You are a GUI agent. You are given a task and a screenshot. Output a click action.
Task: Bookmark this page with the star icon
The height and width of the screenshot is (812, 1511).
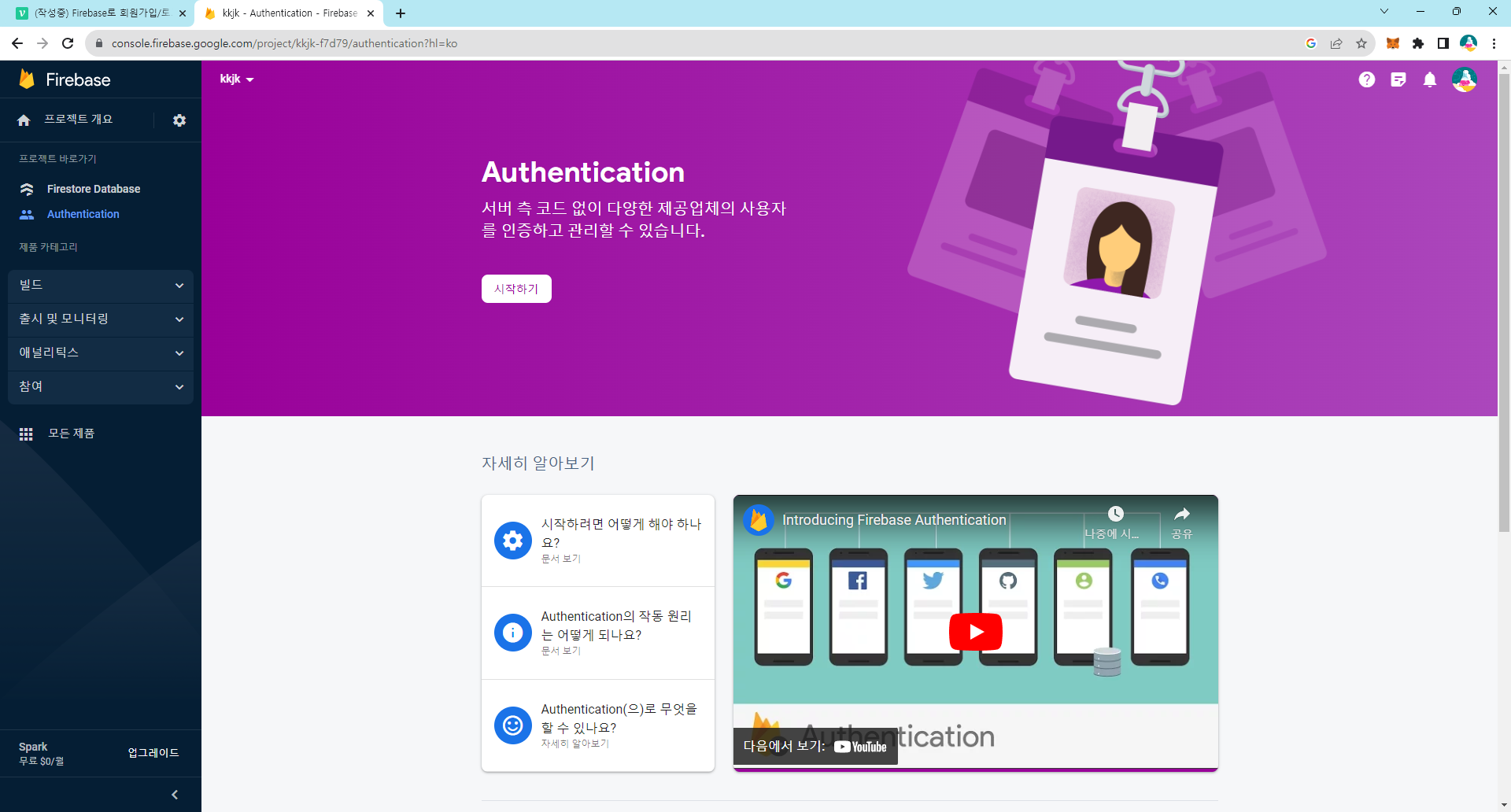tap(1361, 43)
